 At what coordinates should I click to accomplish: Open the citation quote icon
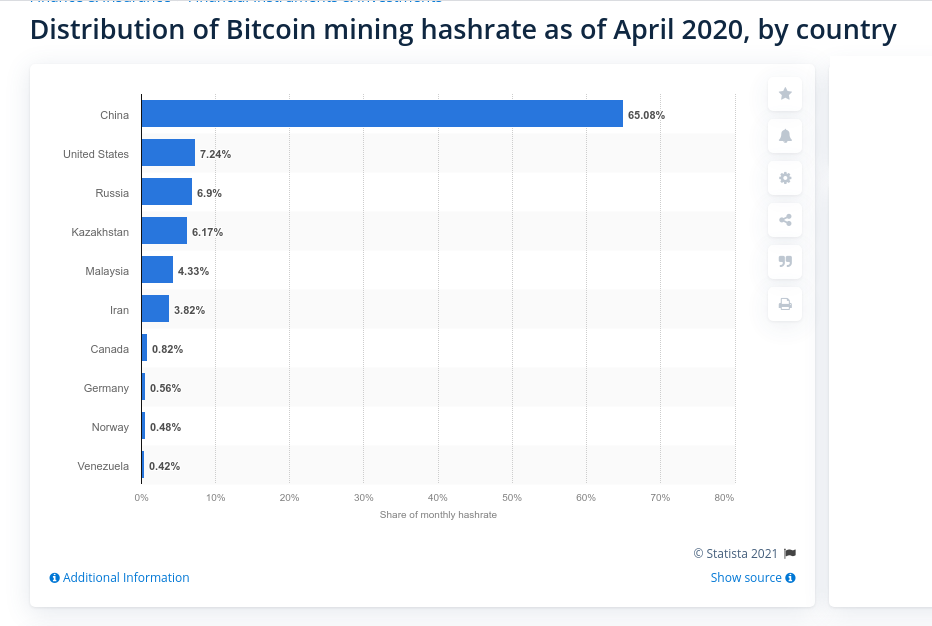784,262
